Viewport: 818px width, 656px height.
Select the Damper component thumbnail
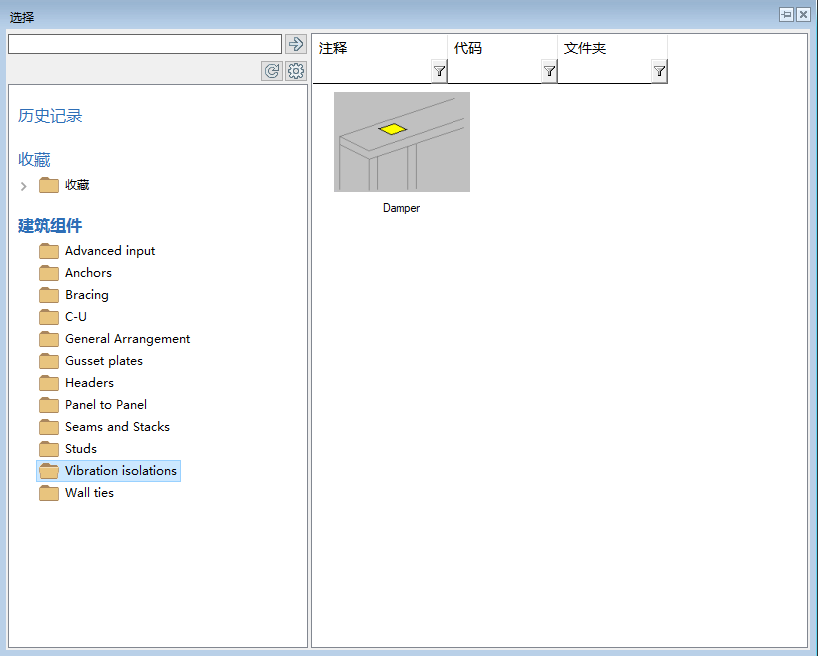(402, 142)
